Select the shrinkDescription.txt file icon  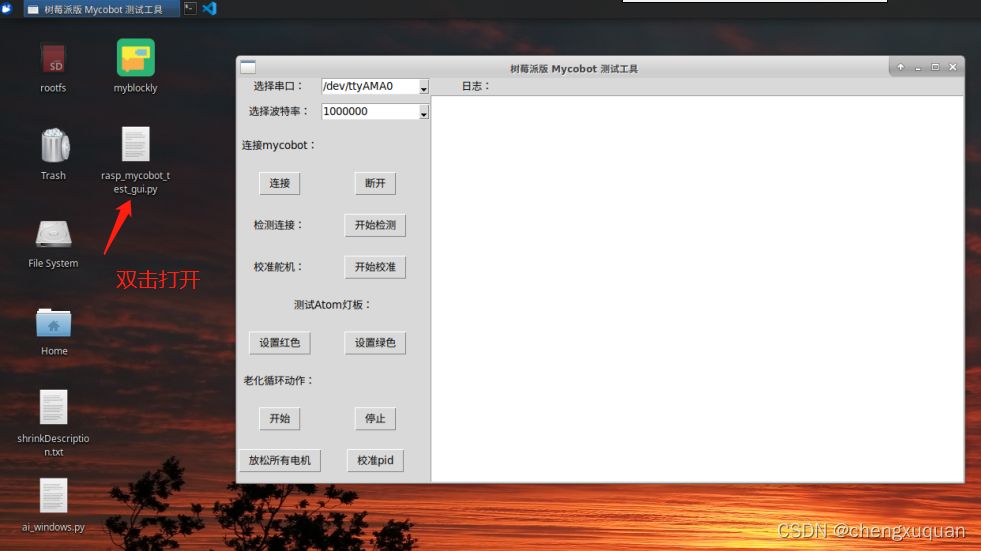click(x=53, y=407)
